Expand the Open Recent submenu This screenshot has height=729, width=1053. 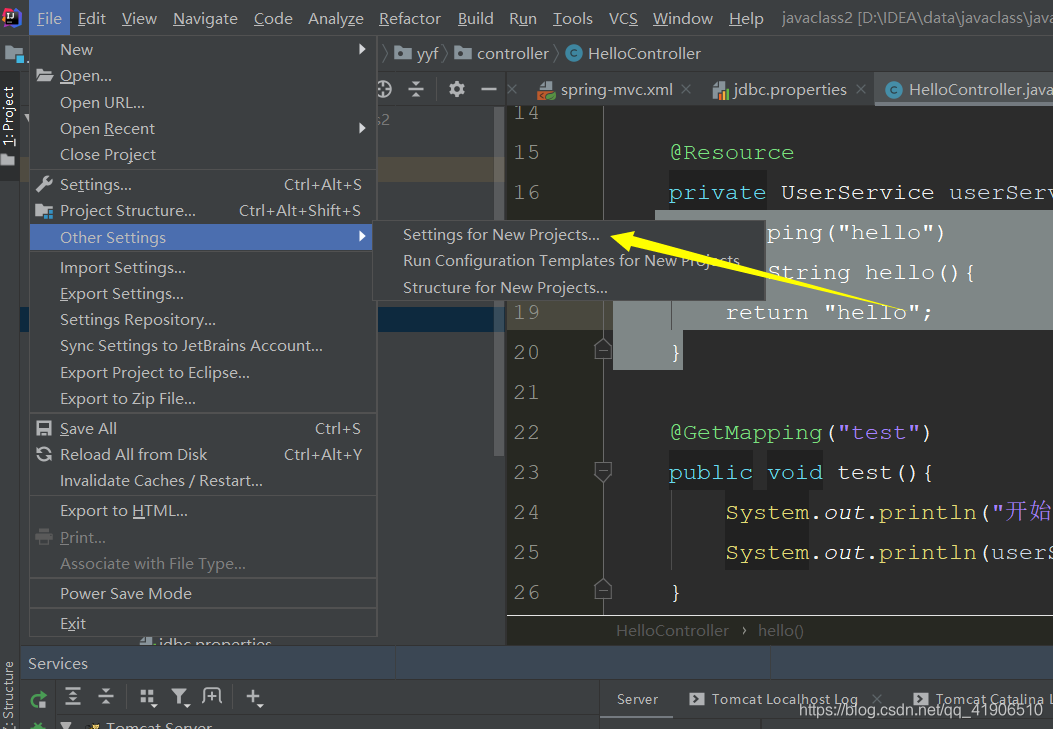(x=203, y=128)
